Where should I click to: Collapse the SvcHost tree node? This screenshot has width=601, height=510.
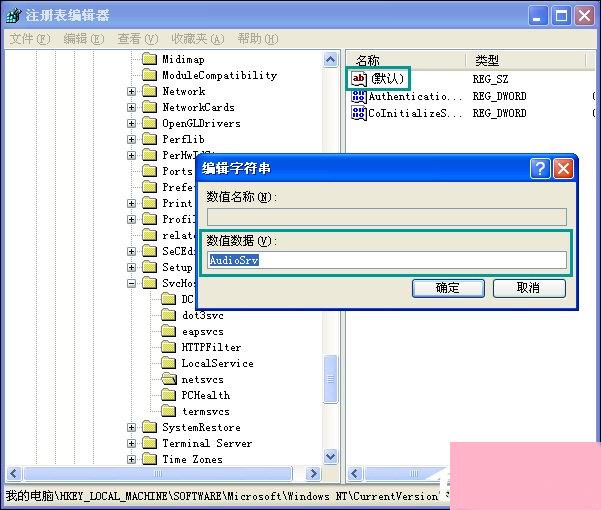[x=131, y=284]
